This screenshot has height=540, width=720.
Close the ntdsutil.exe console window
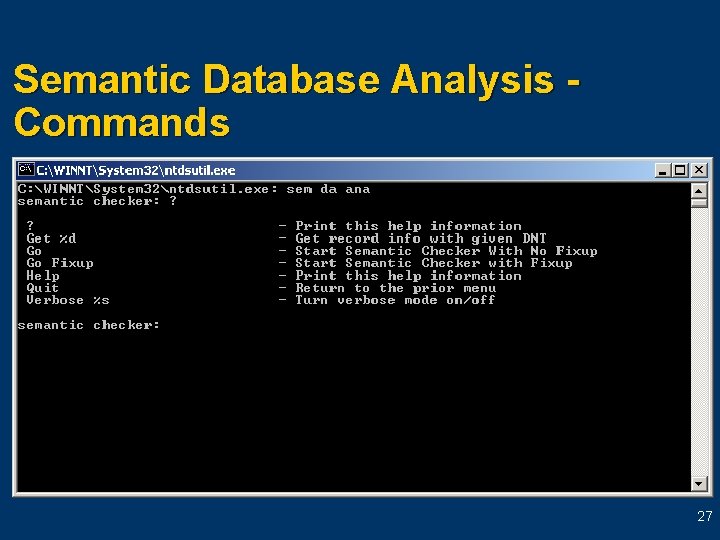pos(699,170)
